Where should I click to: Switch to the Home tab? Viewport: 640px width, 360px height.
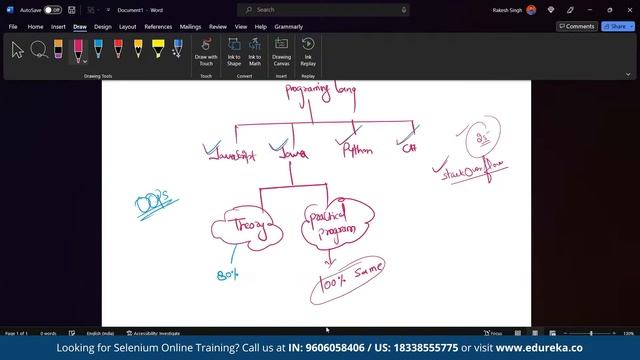click(35, 27)
